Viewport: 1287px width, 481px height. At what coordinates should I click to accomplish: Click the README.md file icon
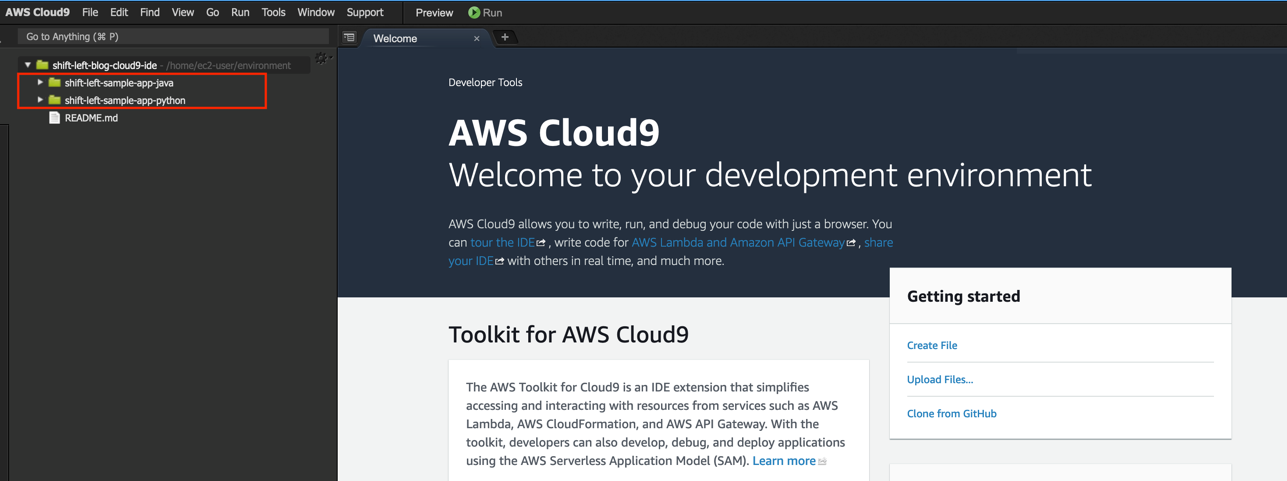pos(55,118)
